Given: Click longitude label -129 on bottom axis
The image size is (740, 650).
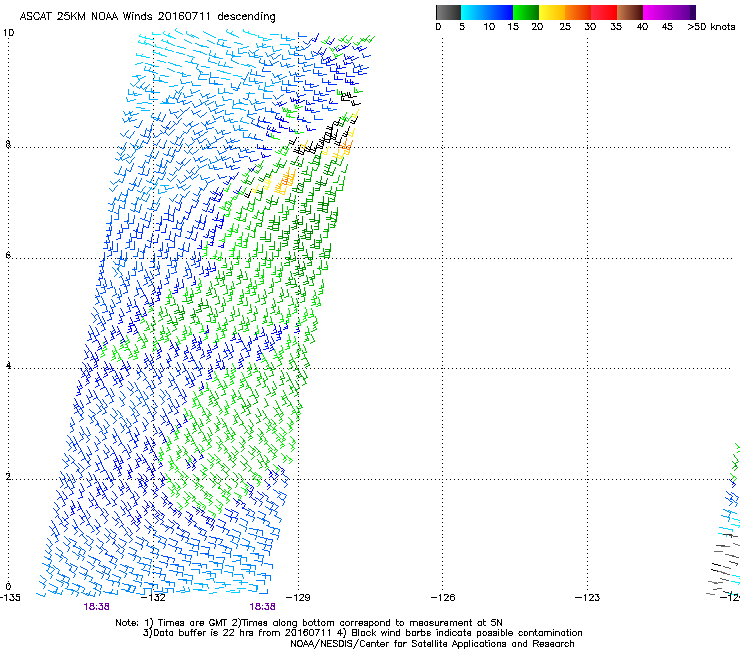Looking at the screenshot, I should click(298, 598).
